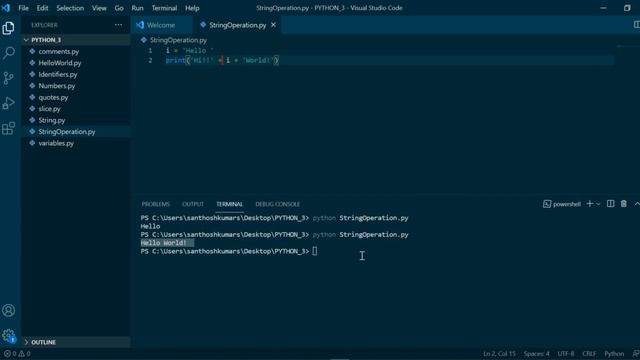The height and width of the screenshot is (360, 640).
Task: Click the highlighted 'Hello World!' terminal output
Action: [167, 243]
